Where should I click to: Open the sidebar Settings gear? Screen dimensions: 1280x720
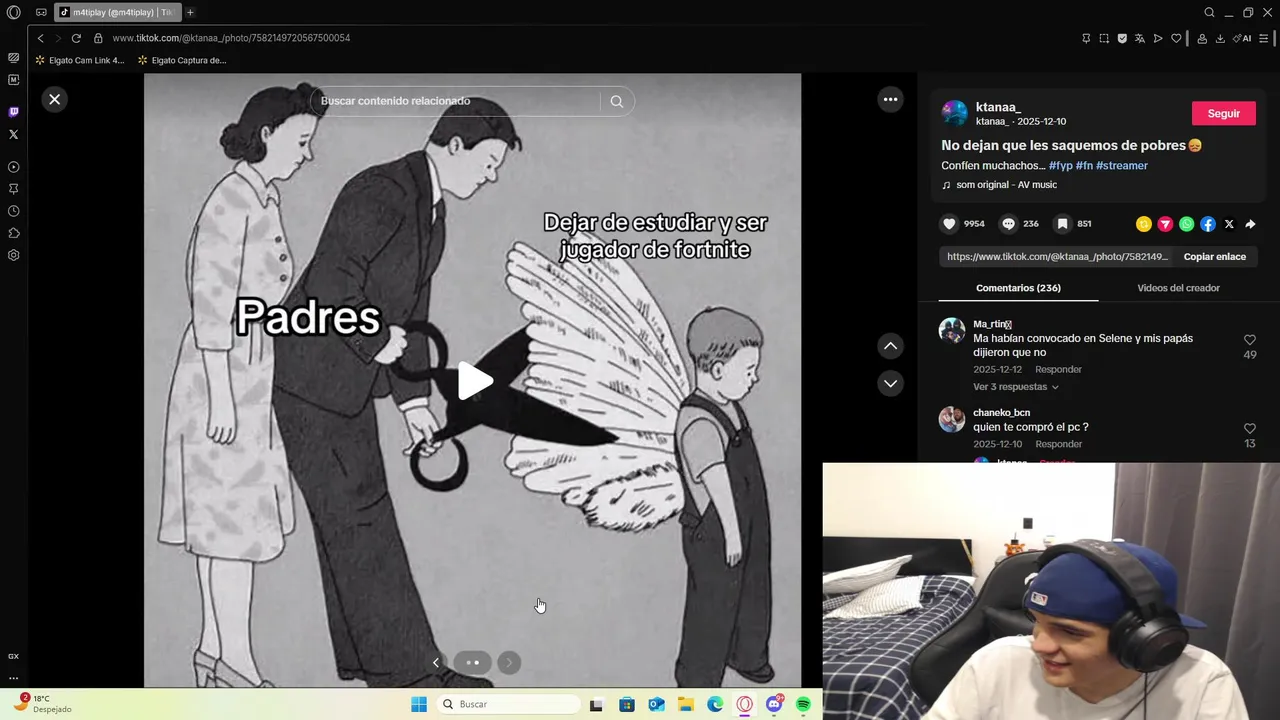tap(14, 255)
